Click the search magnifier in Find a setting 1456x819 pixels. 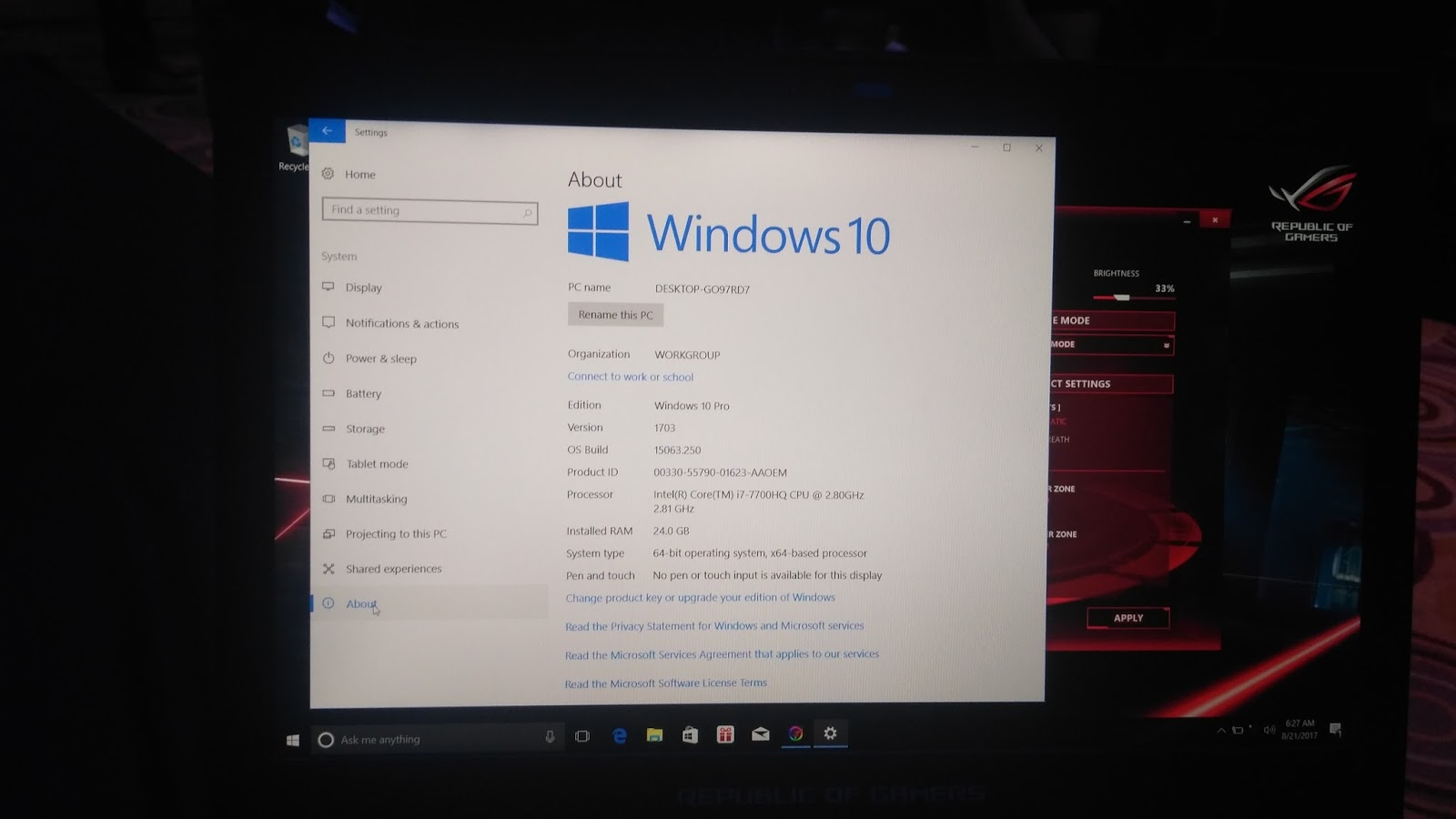(x=527, y=213)
